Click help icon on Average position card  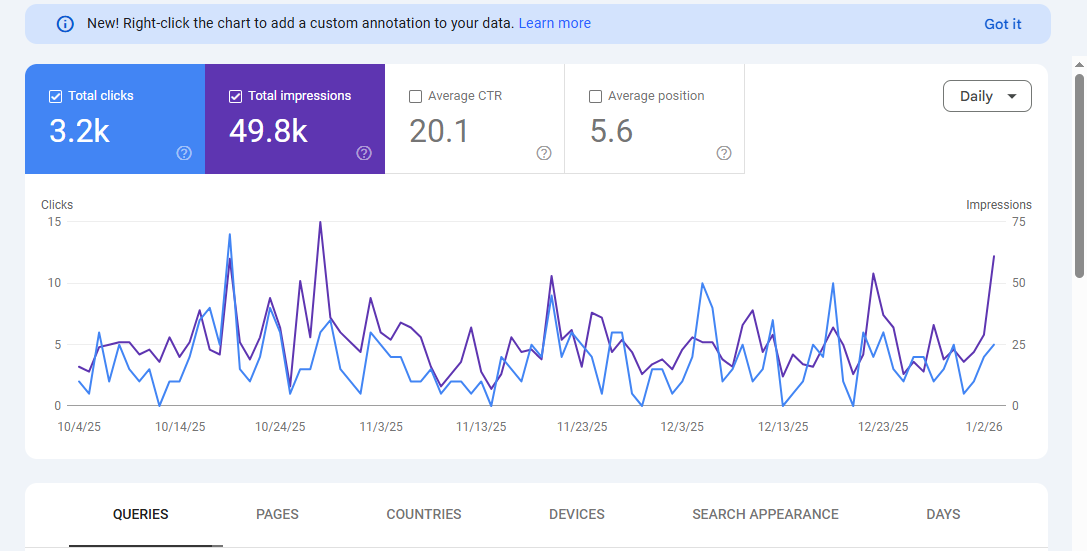724,153
